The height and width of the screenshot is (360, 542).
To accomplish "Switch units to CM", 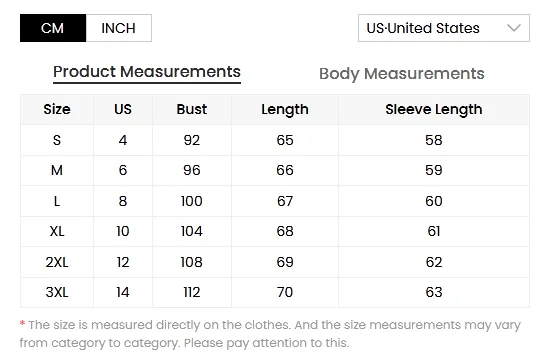I will coord(53,28).
